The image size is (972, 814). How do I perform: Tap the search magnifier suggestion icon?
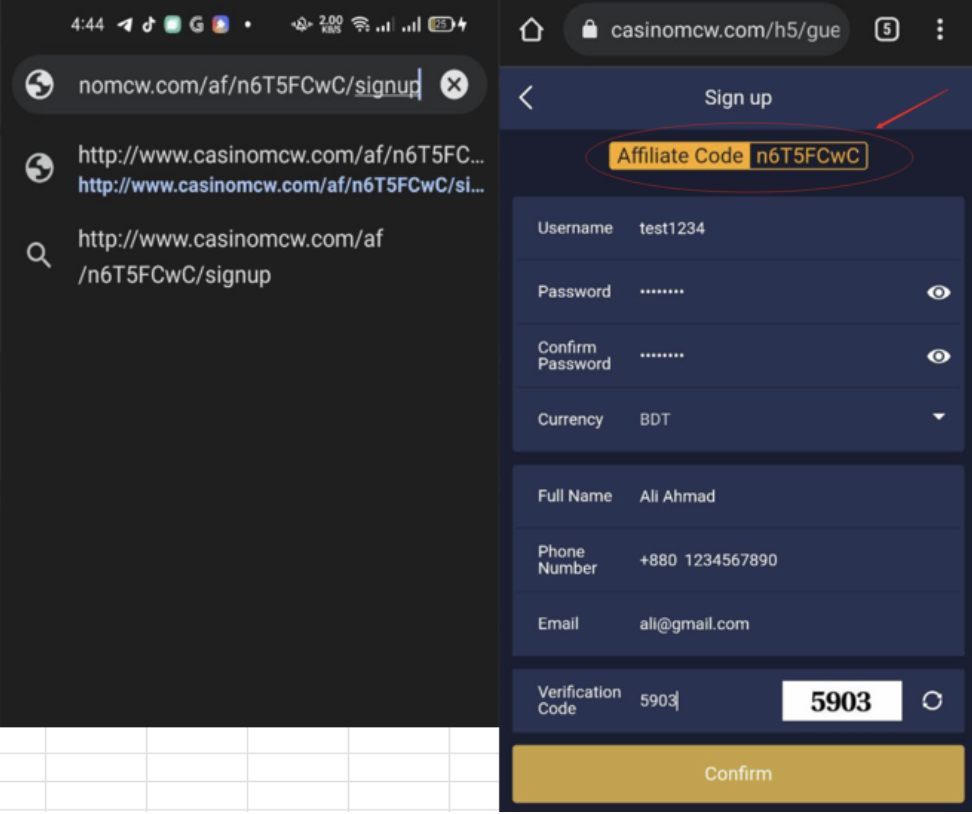[x=39, y=256]
